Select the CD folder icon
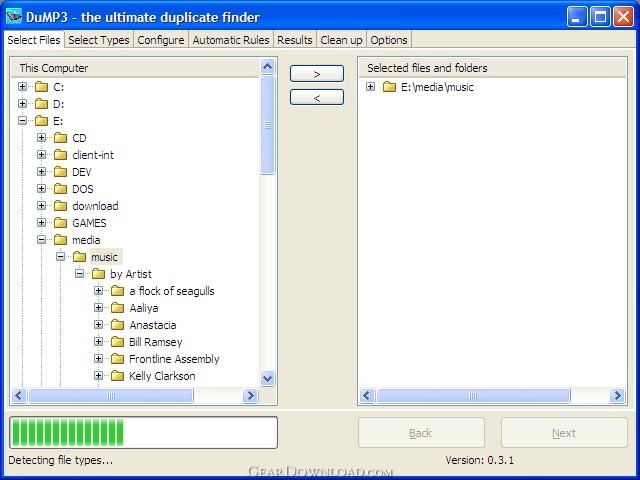 coord(60,138)
